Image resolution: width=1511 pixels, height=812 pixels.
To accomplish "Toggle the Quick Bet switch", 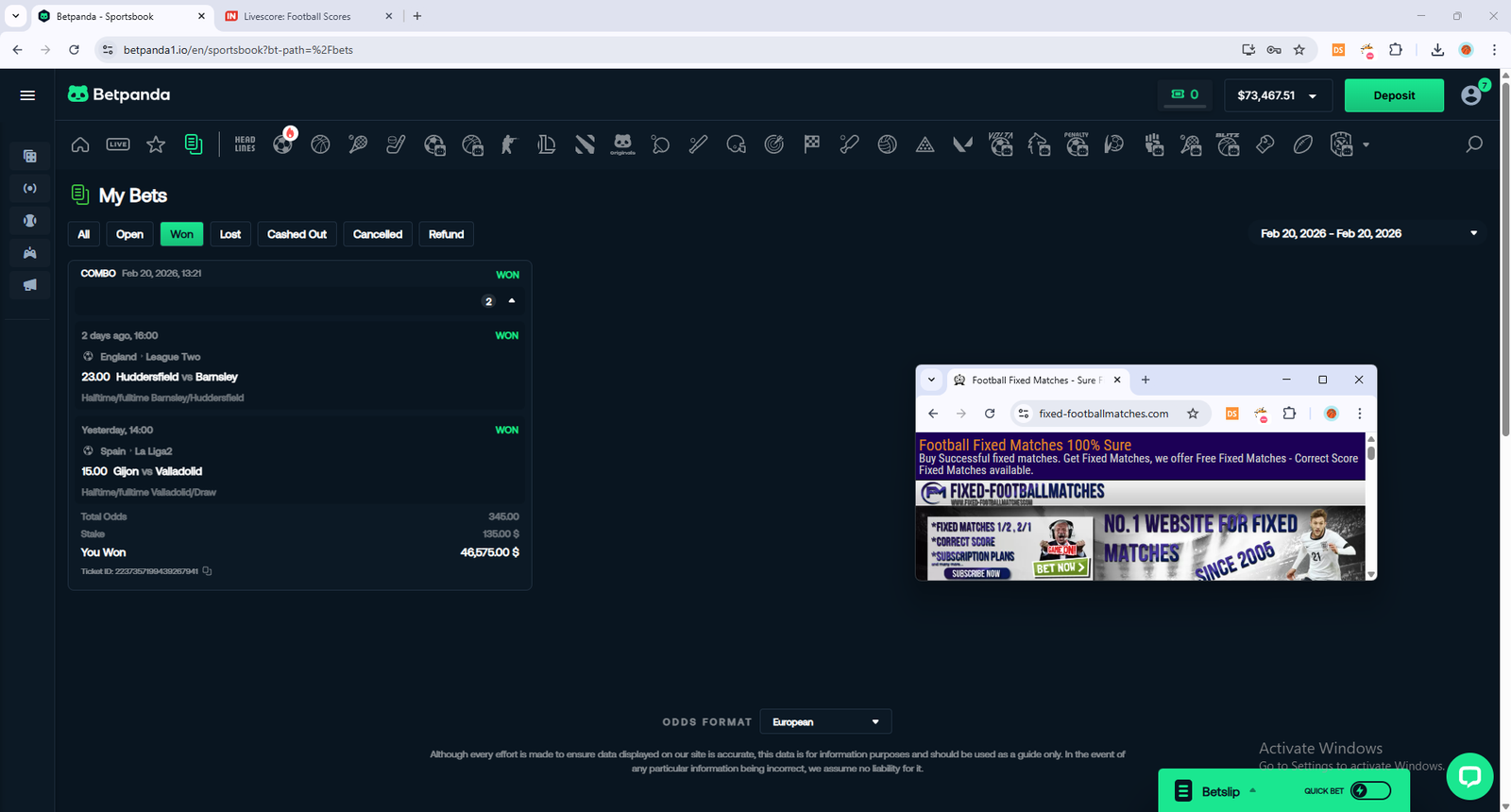I will click(1370, 791).
